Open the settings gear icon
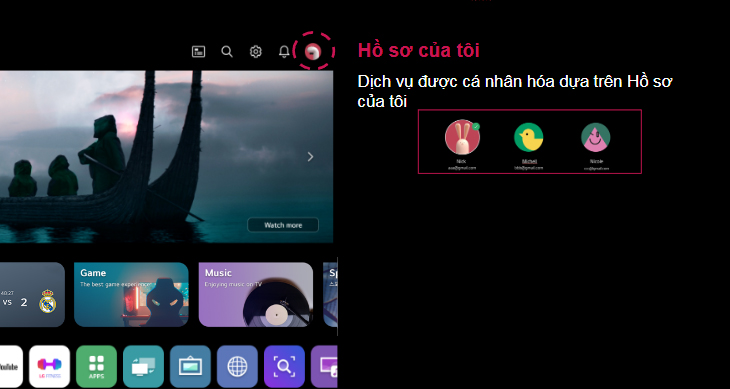The image size is (730, 389). tap(256, 52)
